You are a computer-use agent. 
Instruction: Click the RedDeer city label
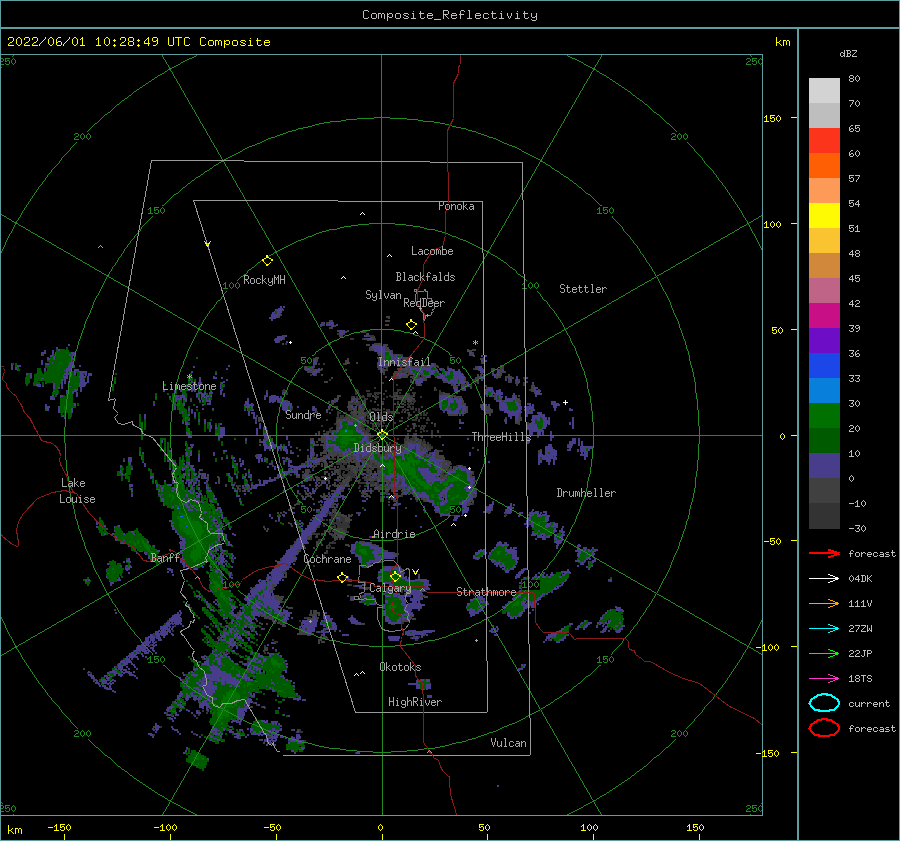(x=424, y=303)
